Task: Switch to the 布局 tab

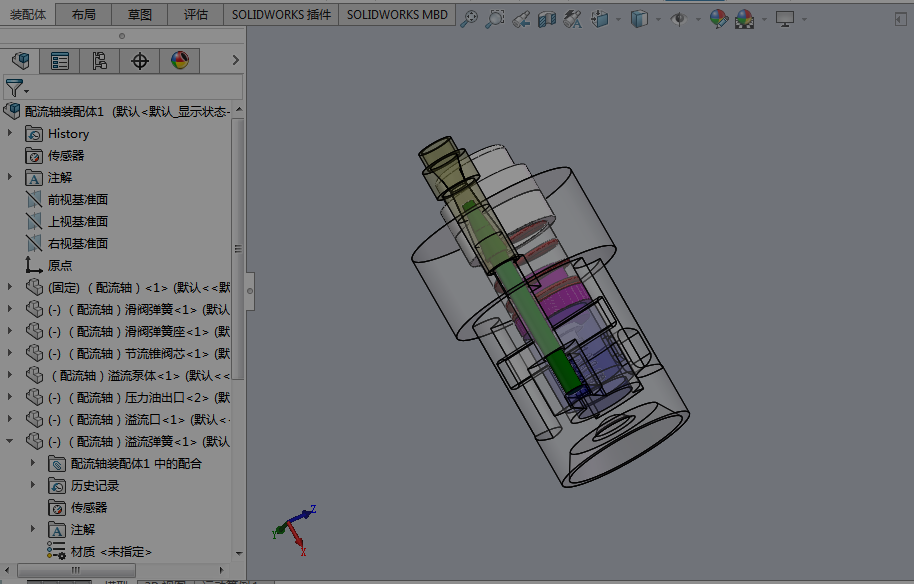Action: click(83, 15)
